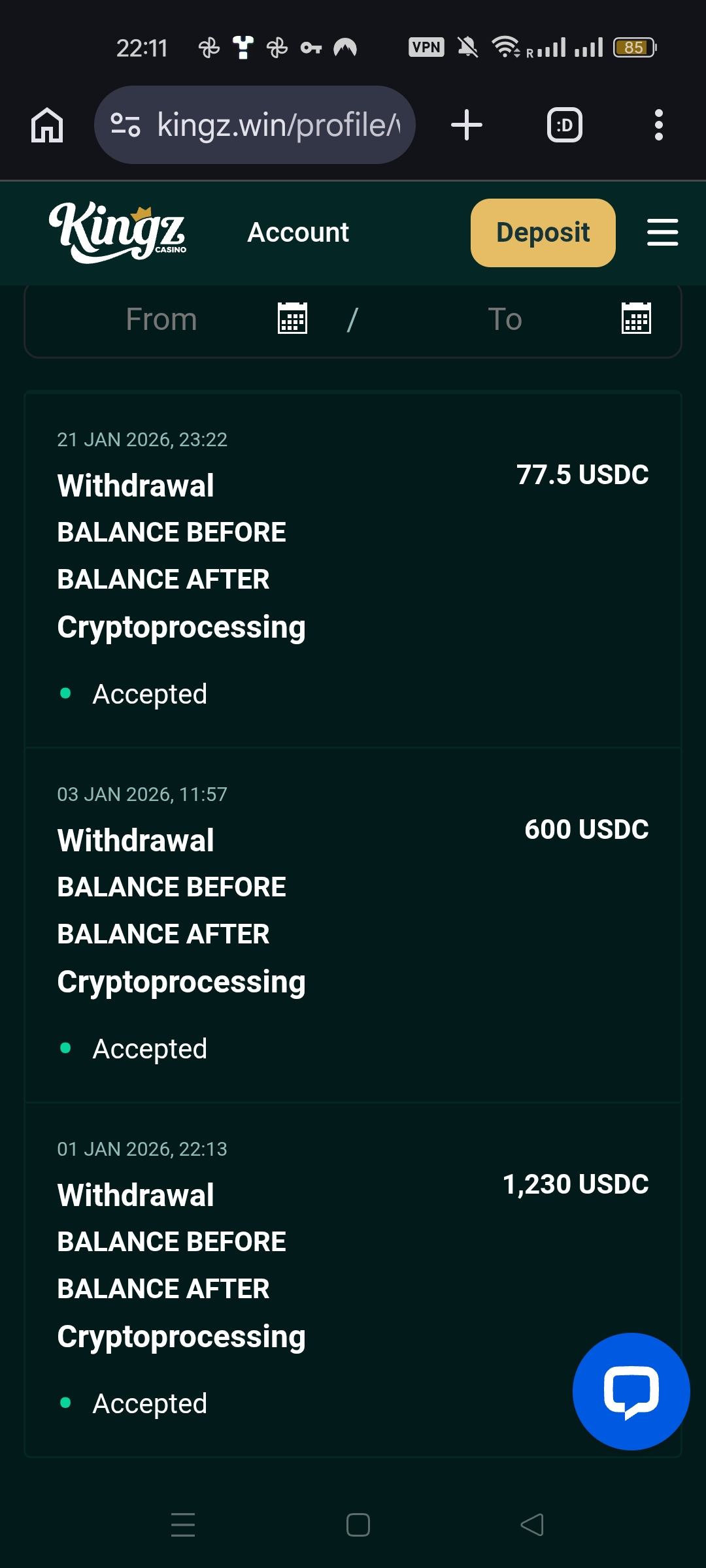Screen dimensions: 706x1568
Task: Tap the From date input field
Action: (x=161, y=319)
